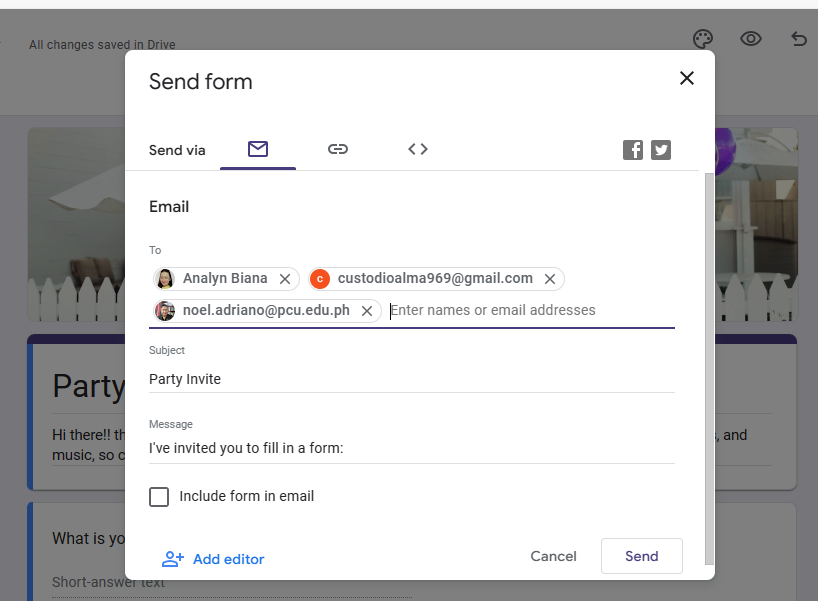The width and height of the screenshot is (818, 601).
Task: Share form via Facebook icon
Action: point(633,150)
